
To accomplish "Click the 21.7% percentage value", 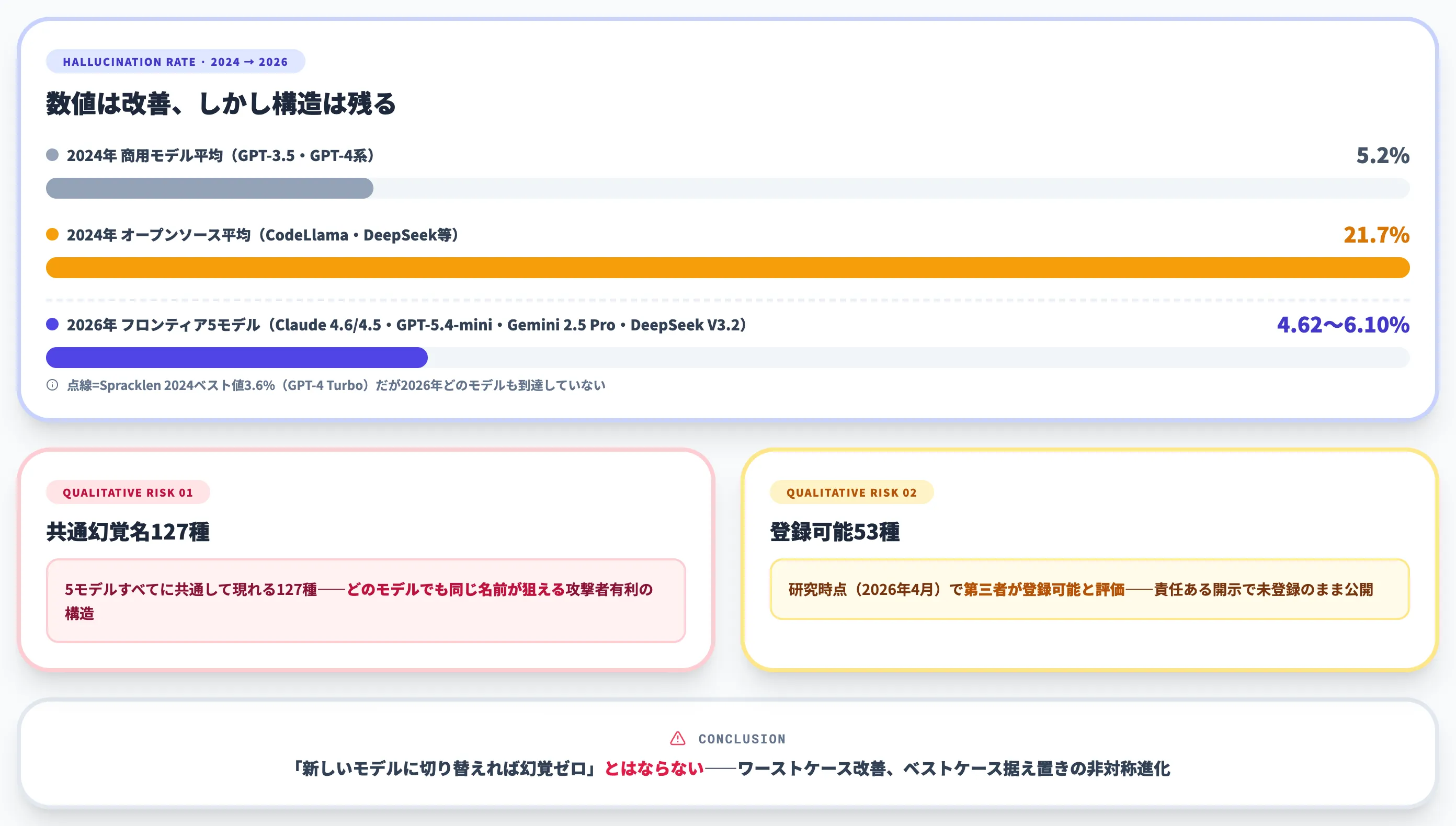I will click(x=1376, y=234).
